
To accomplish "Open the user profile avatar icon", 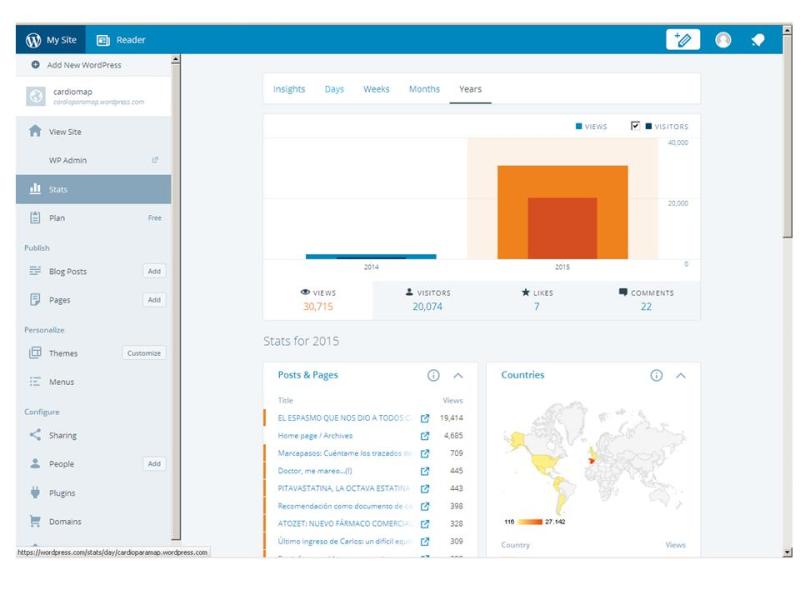I will click(x=723, y=40).
